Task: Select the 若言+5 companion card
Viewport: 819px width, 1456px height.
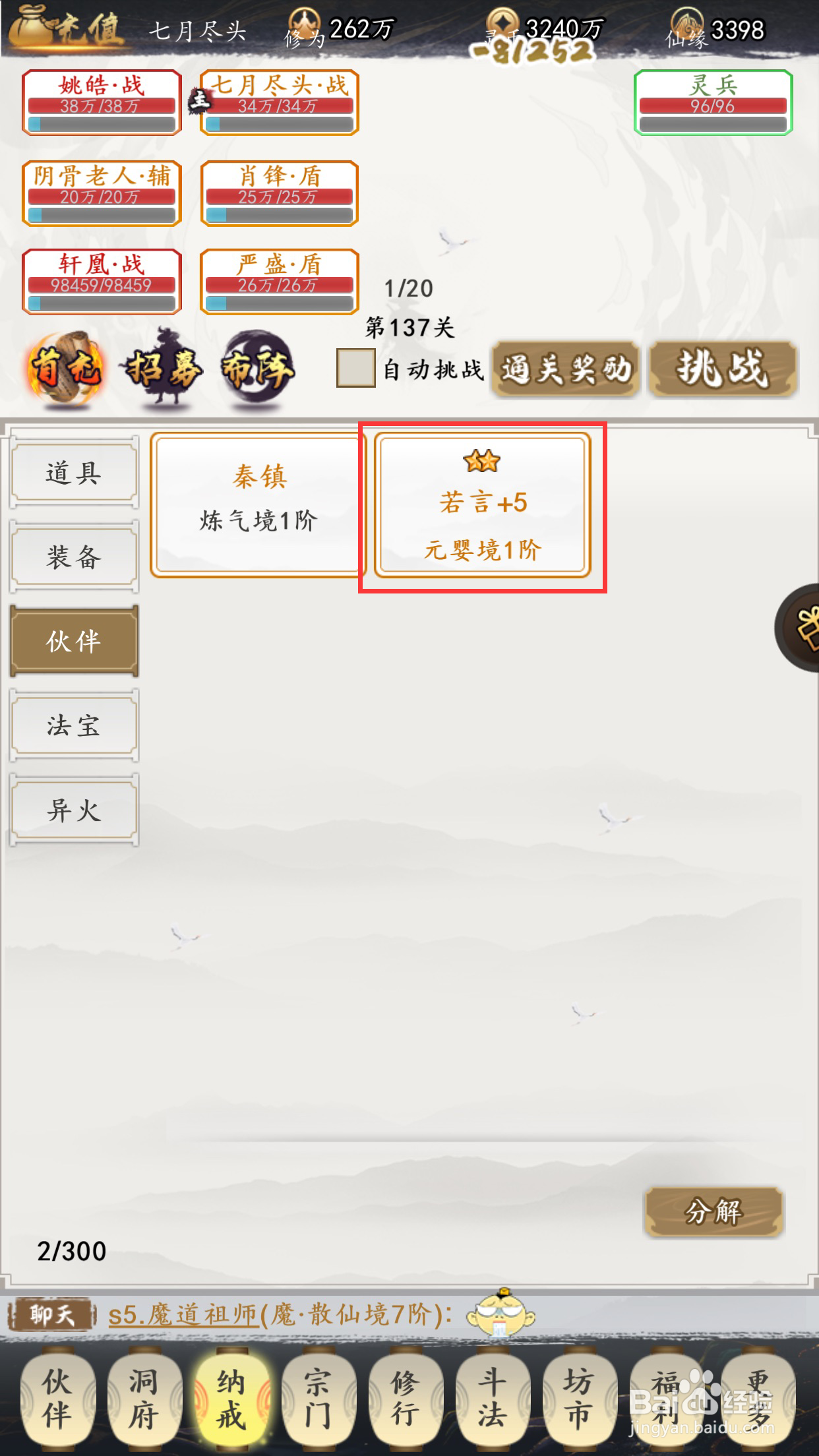Action: click(482, 505)
